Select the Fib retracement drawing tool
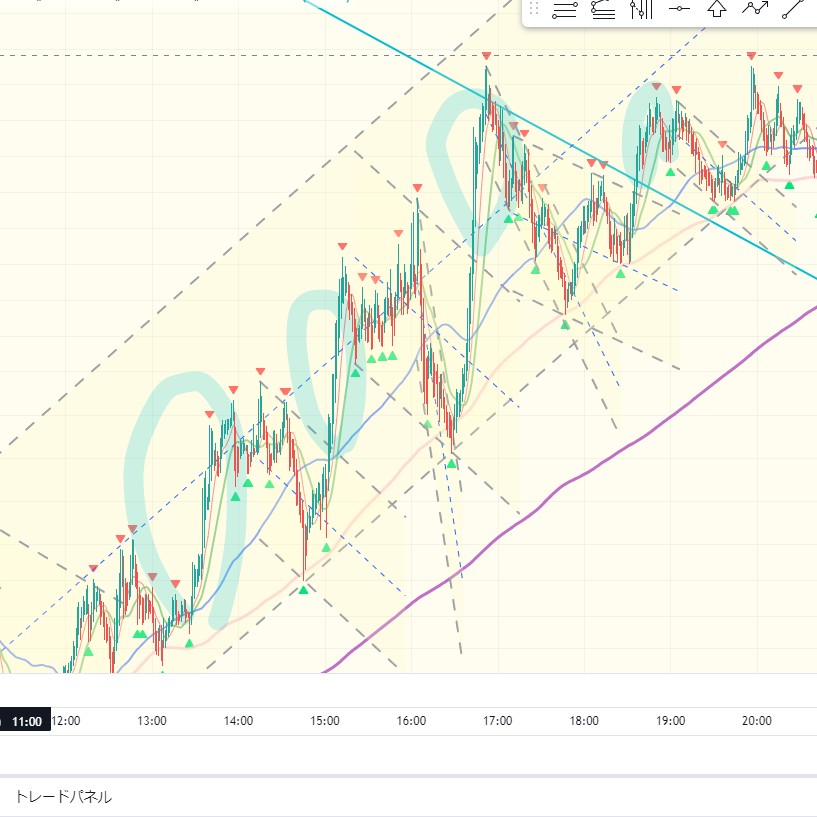 (565, 10)
